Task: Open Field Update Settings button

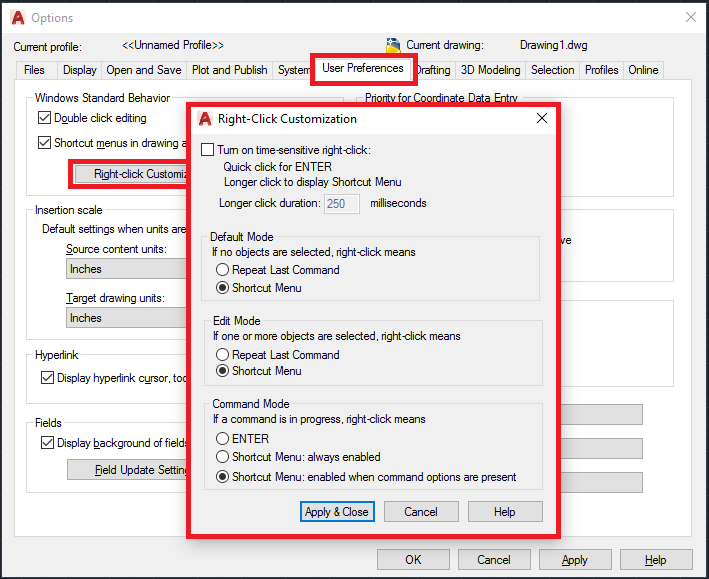Action: (127, 470)
